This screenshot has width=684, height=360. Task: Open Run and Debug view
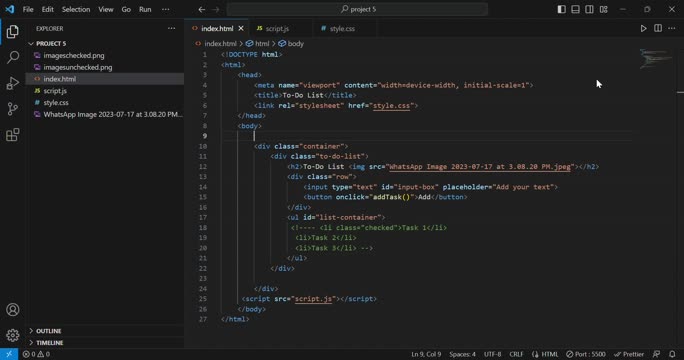(x=13, y=83)
